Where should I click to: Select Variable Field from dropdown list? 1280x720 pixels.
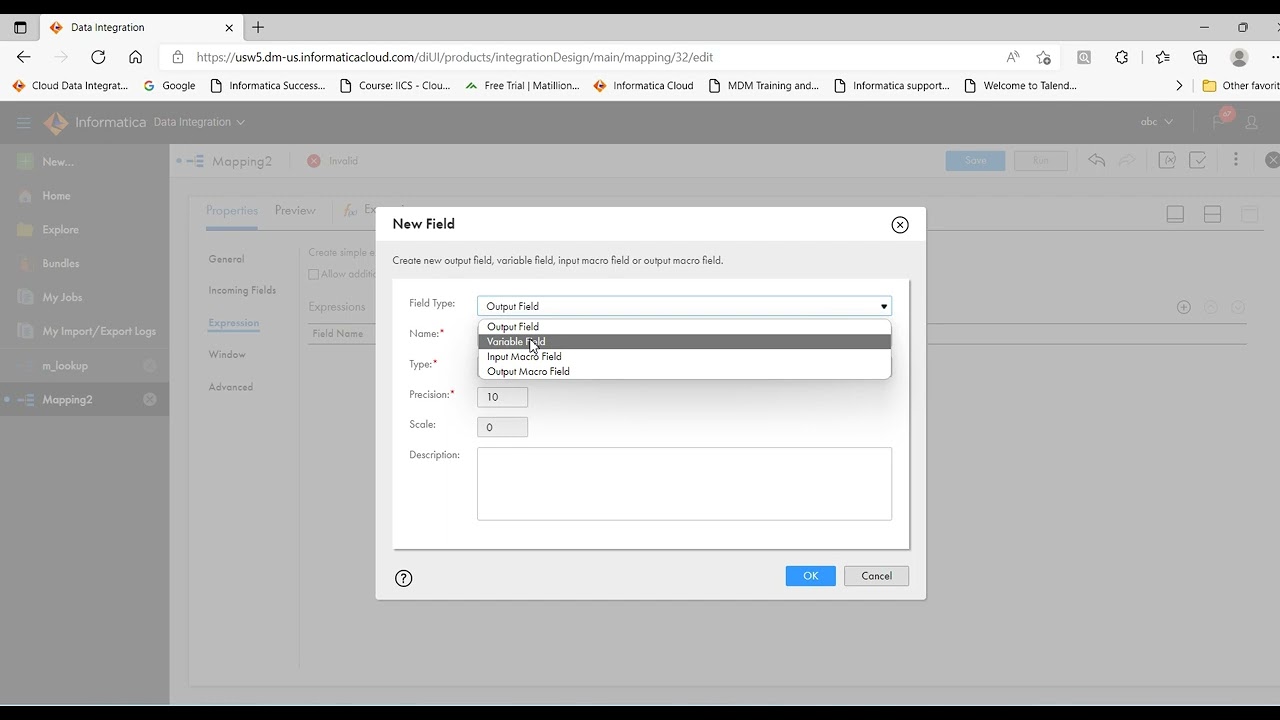coord(684,342)
